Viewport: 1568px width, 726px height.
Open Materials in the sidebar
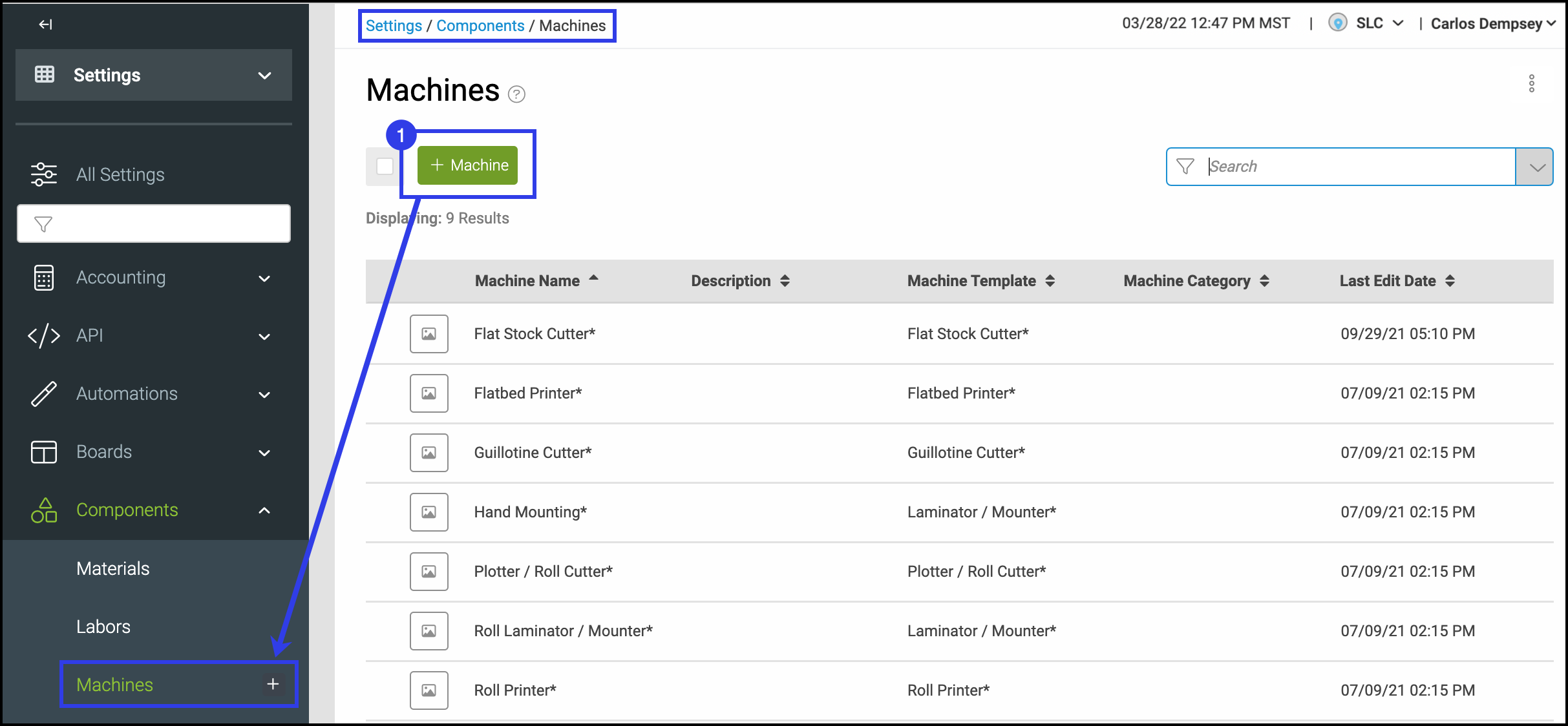113,568
